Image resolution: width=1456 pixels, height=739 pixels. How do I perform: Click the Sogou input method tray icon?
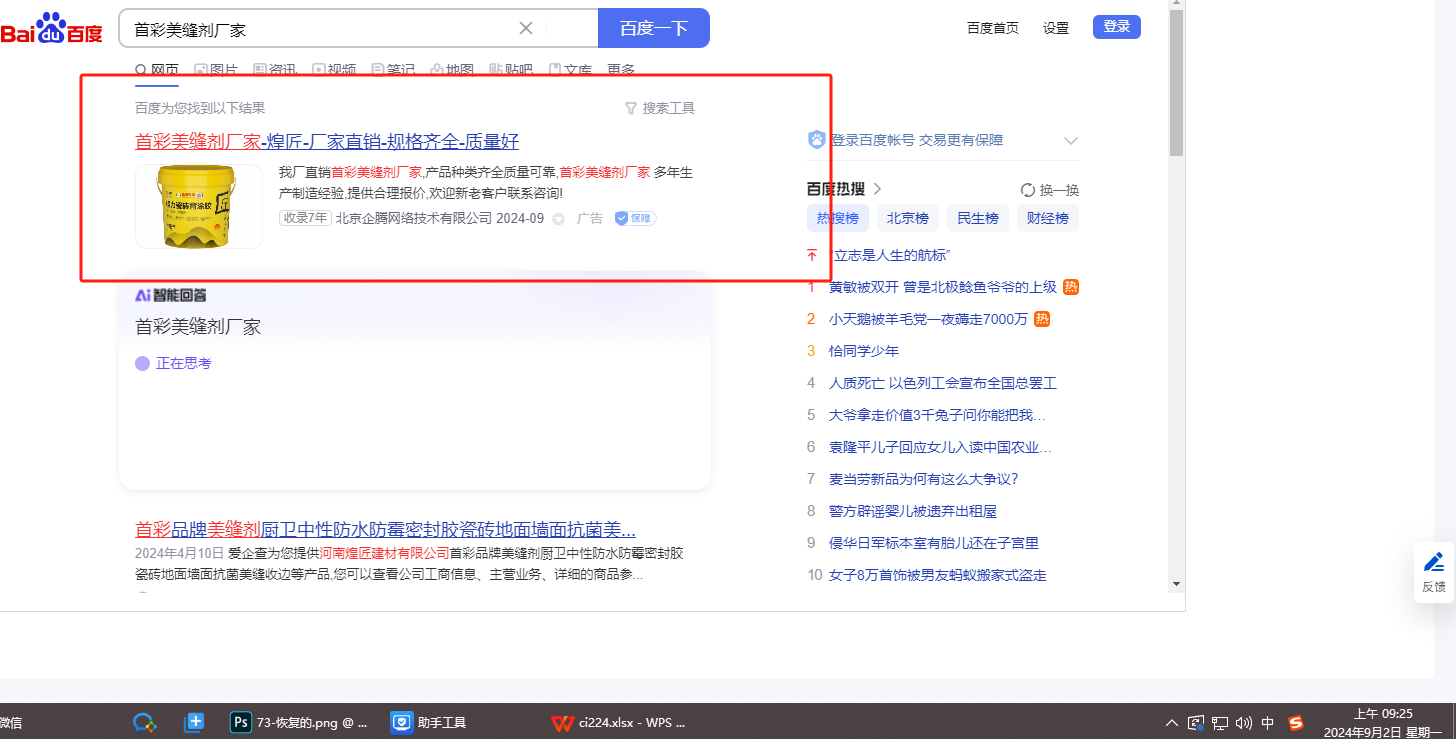tap(1296, 722)
